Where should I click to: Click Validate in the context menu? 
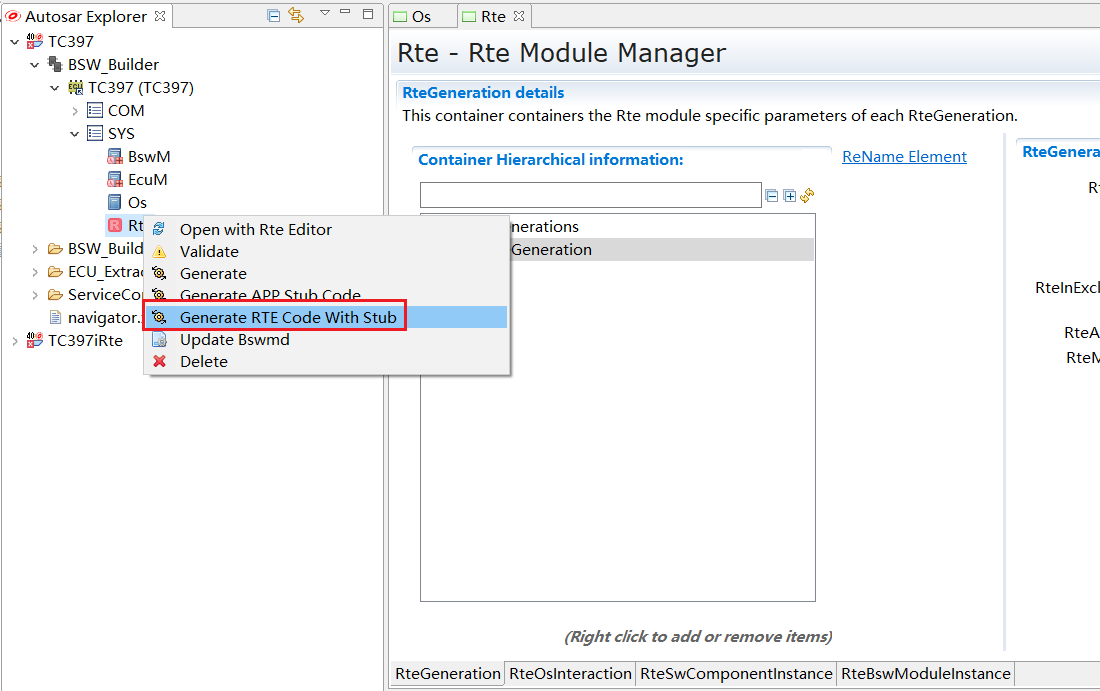coord(209,252)
